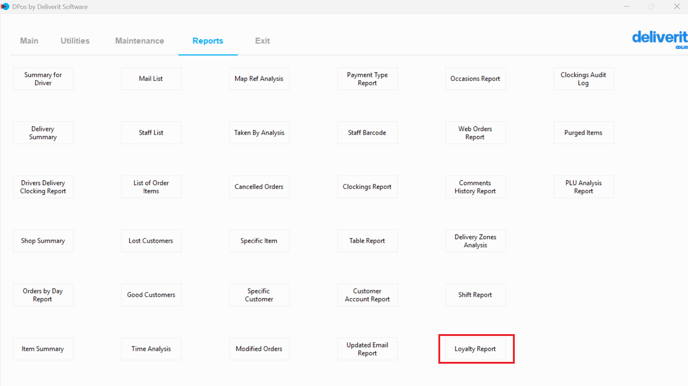This screenshot has height=386, width=688.
Task: Open Clockings Audit Log
Action: tap(583, 79)
